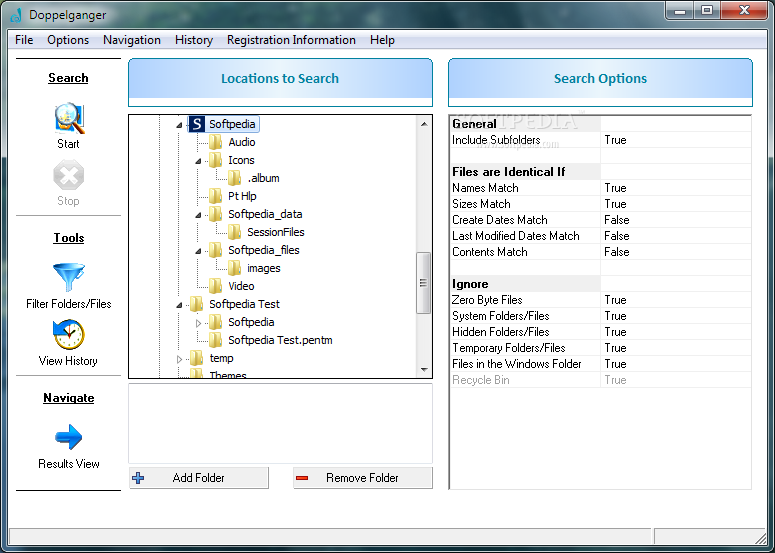Click the Stop search icon
Screen dimensions: 775x553
pyautogui.click(x=68, y=175)
